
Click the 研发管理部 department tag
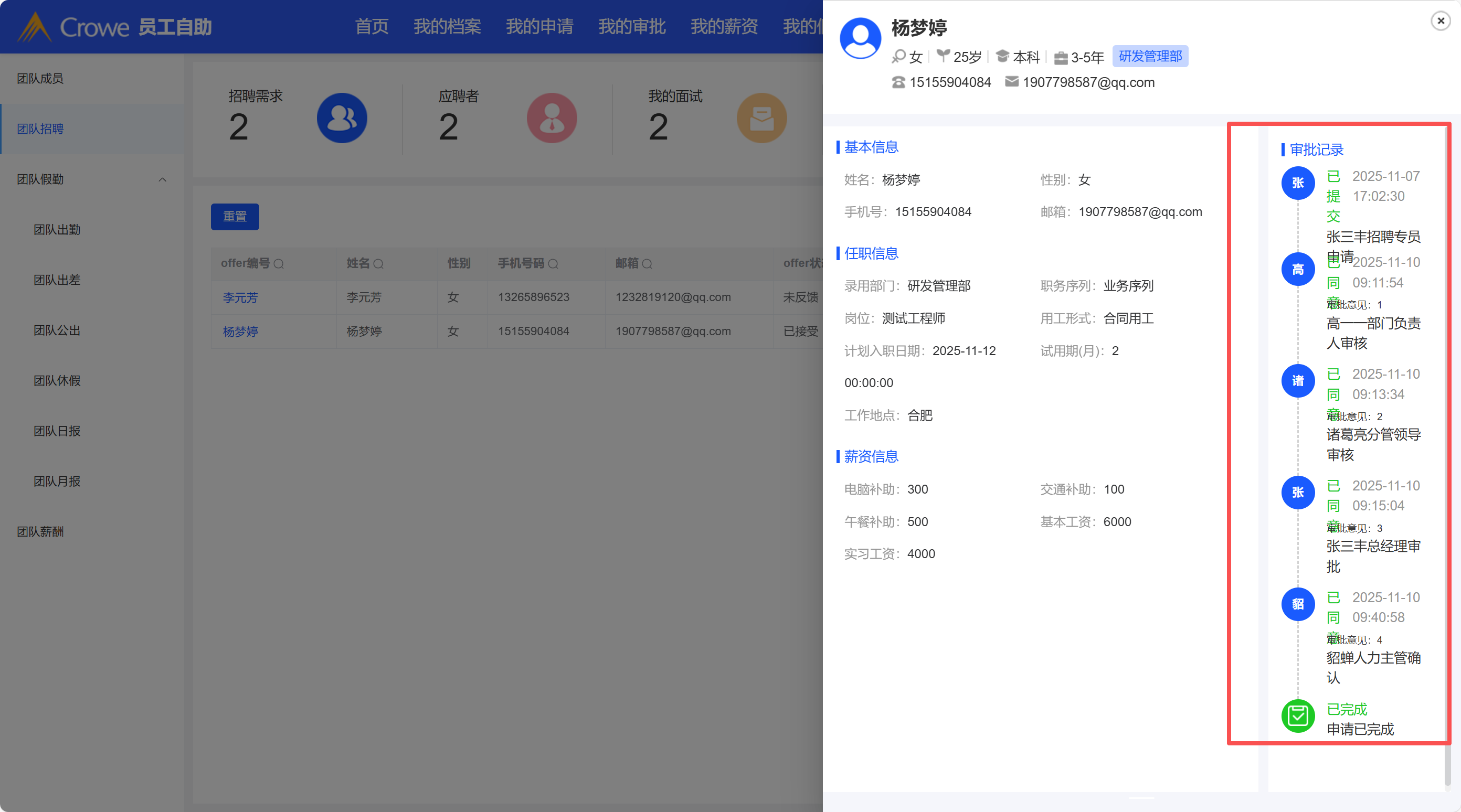1150,56
